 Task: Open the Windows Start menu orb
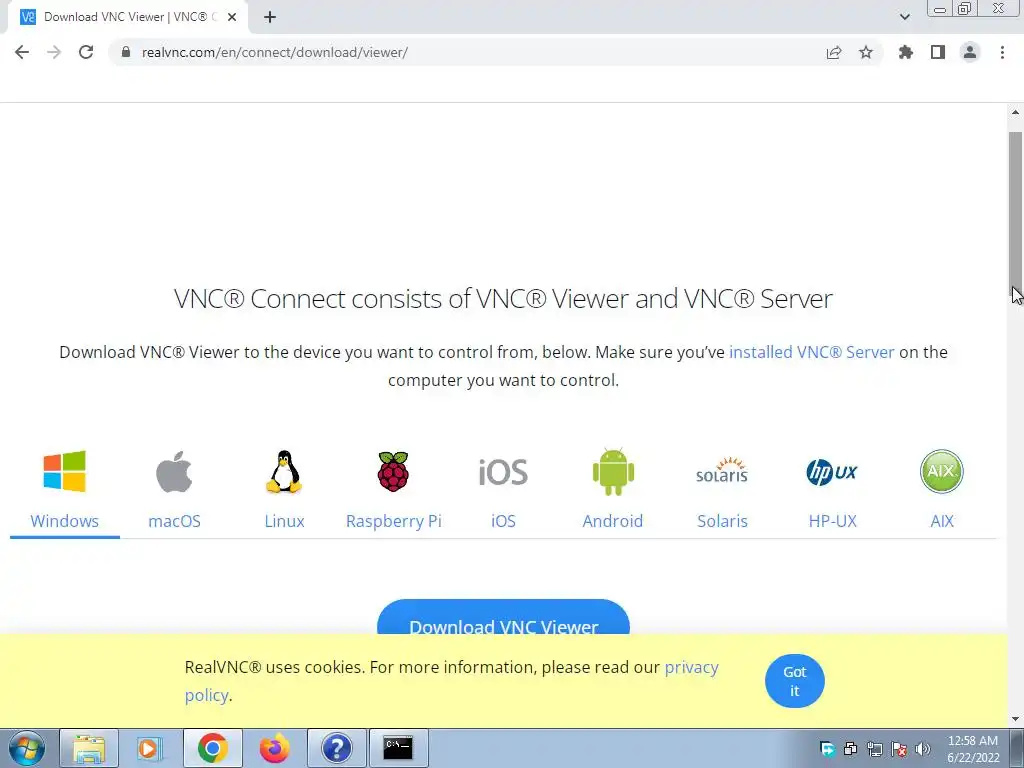pos(27,748)
